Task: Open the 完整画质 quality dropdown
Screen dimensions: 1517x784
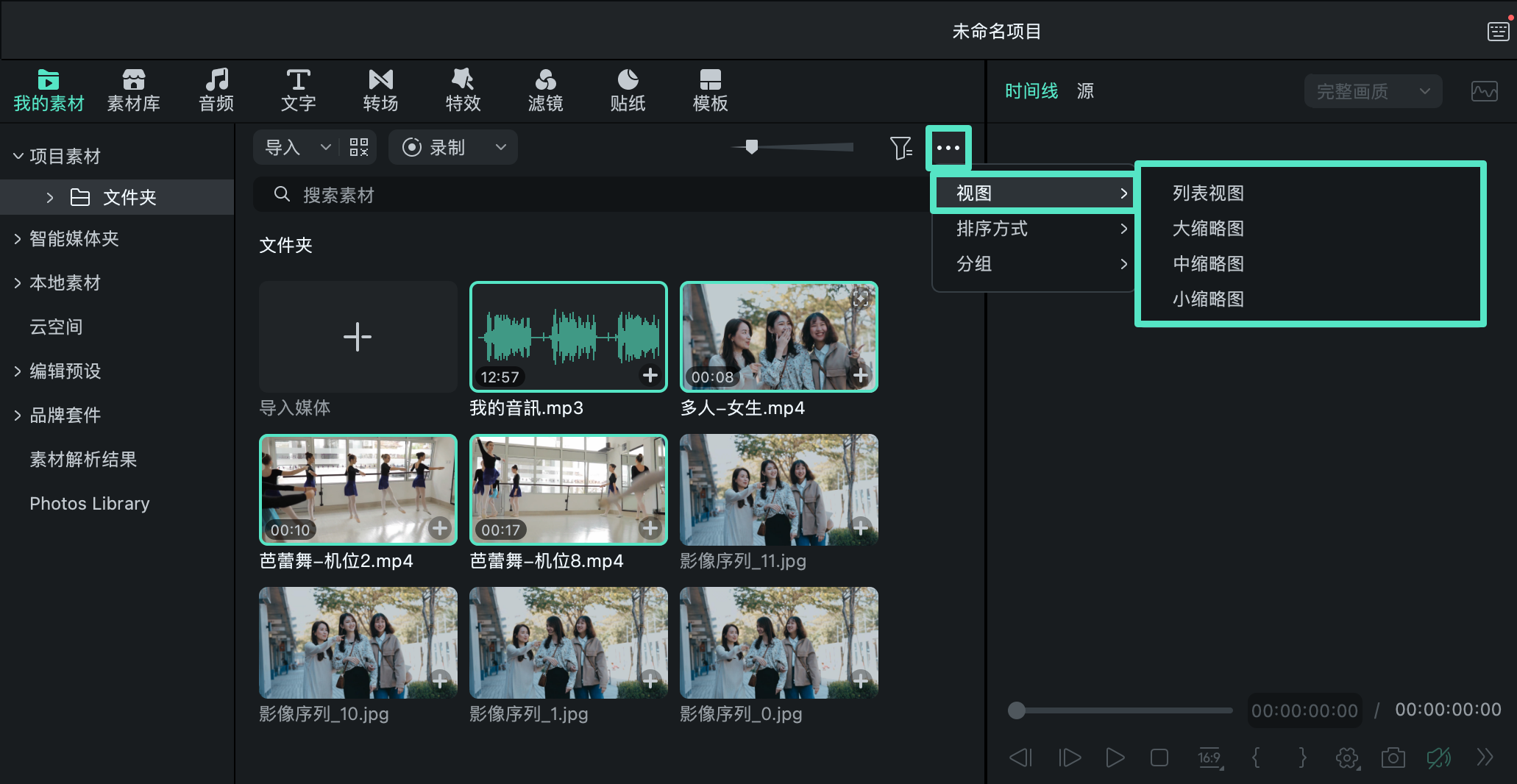Action: (1373, 91)
